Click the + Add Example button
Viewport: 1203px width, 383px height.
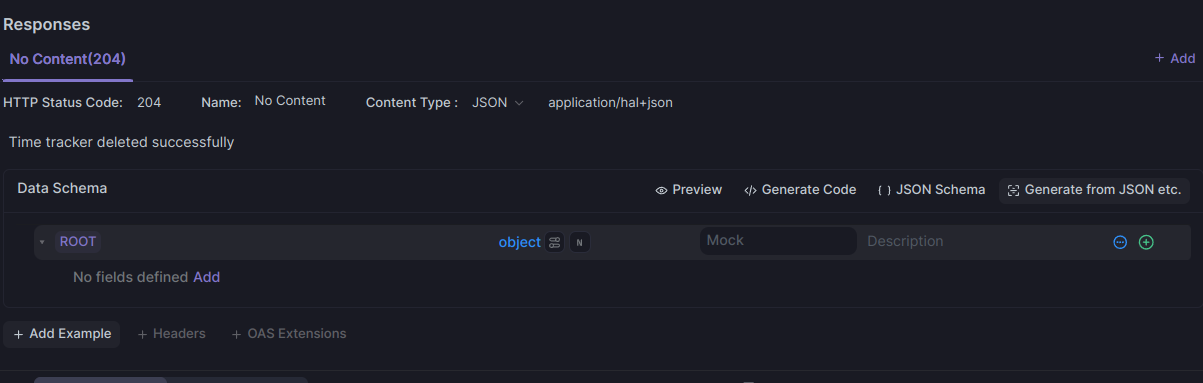coord(62,334)
